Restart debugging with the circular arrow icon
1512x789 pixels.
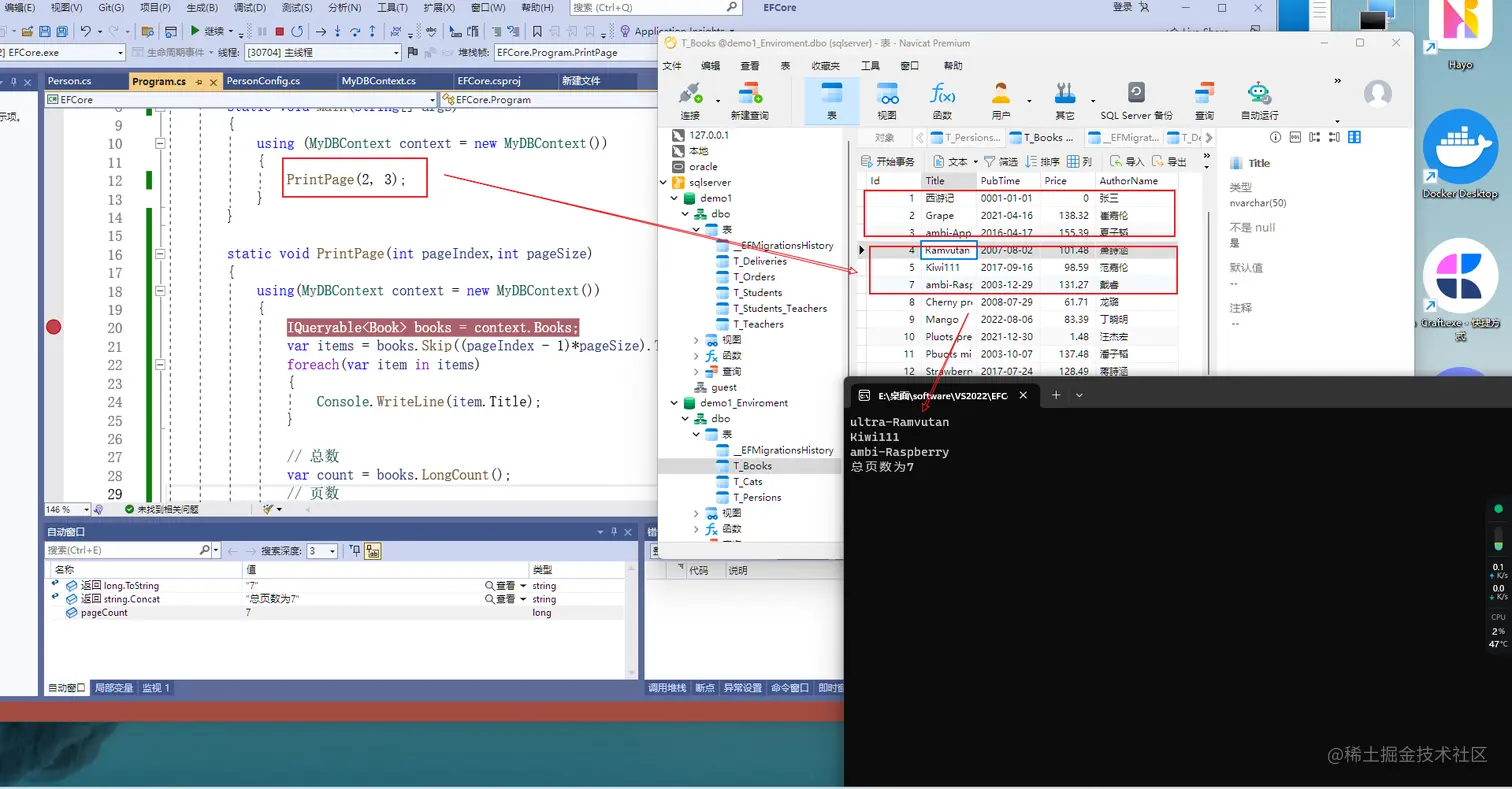(297, 32)
